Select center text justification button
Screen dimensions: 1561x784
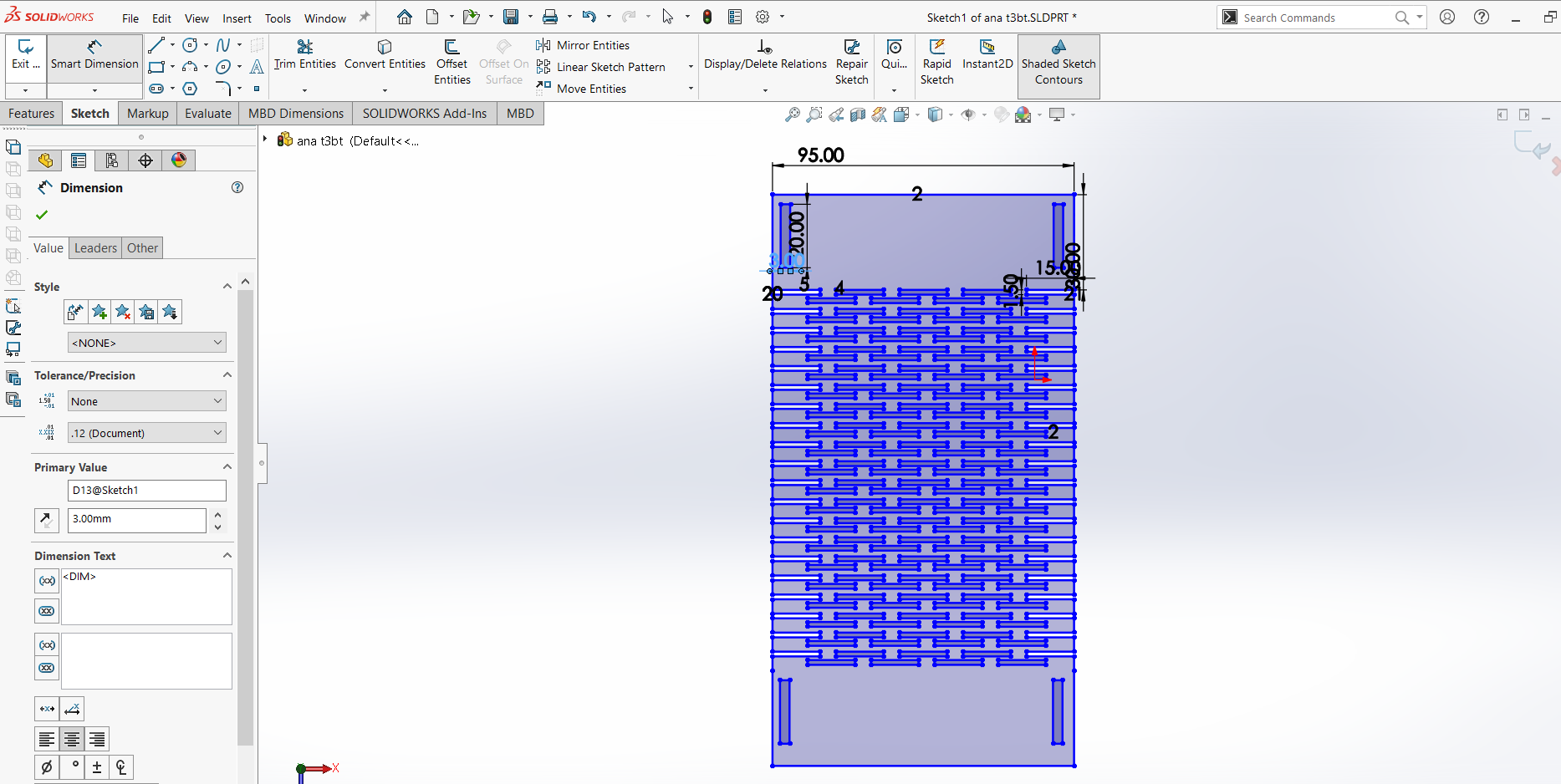click(72, 740)
